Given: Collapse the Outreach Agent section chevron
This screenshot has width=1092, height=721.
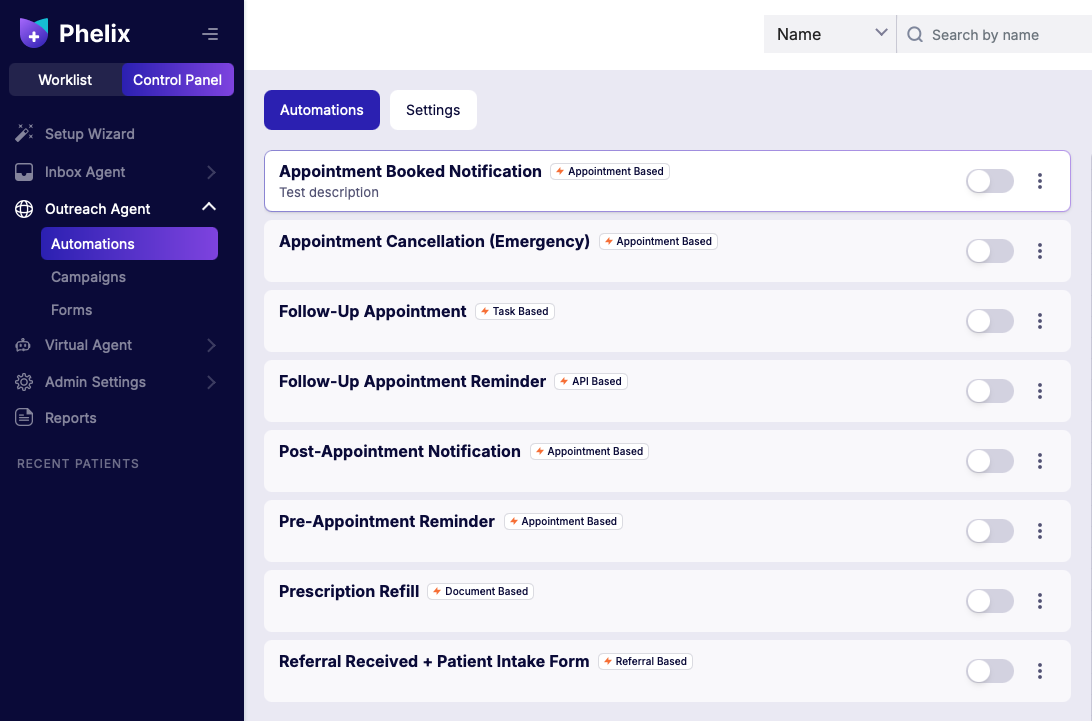Looking at the screenshot, I should pos(209,207).
